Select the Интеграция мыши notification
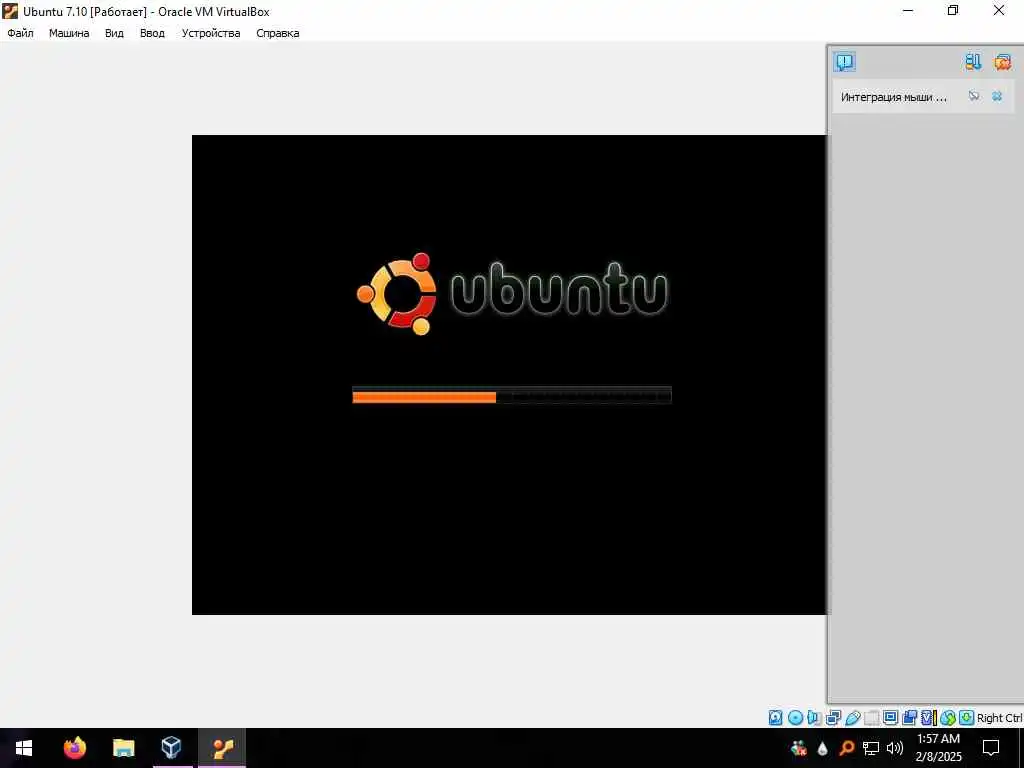1024x768 pixels. (923, 97)
